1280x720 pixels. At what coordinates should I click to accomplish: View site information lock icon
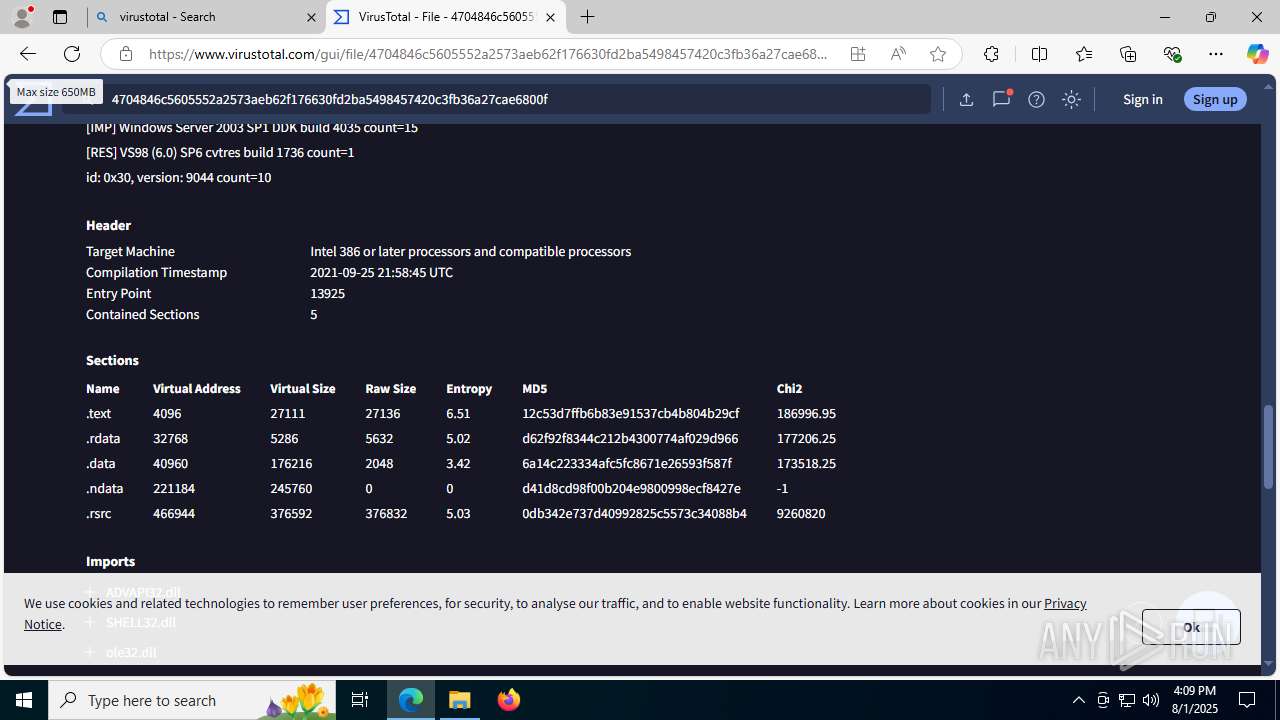(125, 54)
